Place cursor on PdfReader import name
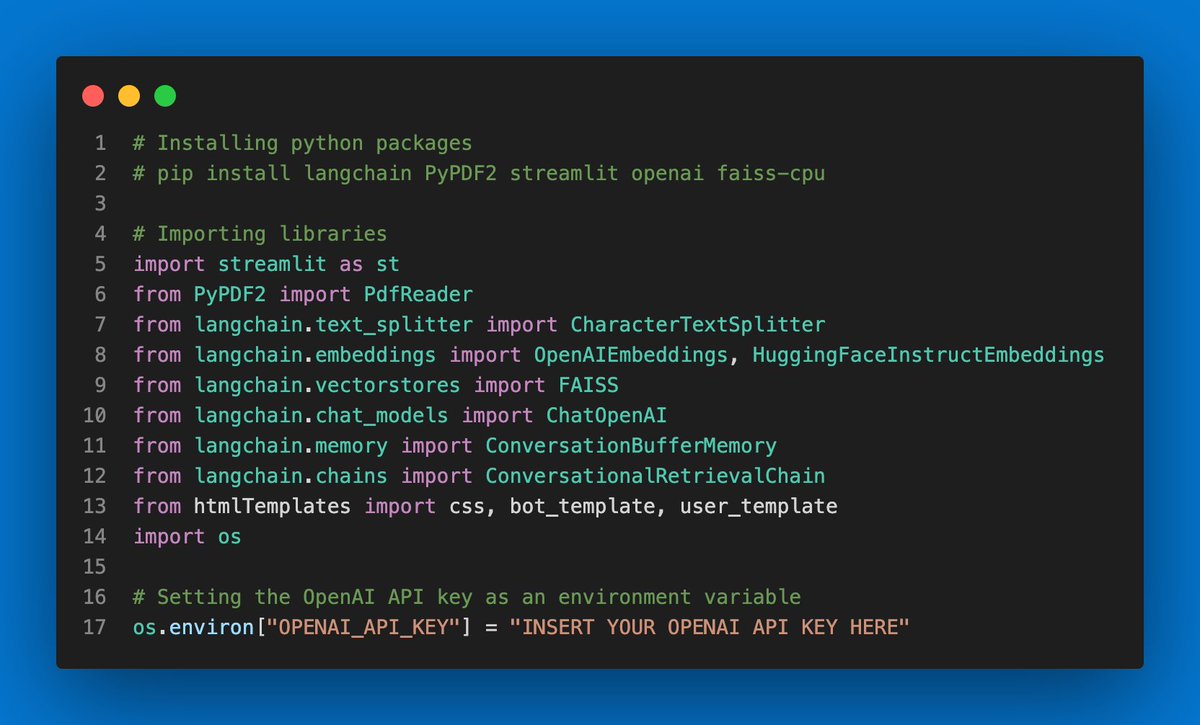 point(418,294)
